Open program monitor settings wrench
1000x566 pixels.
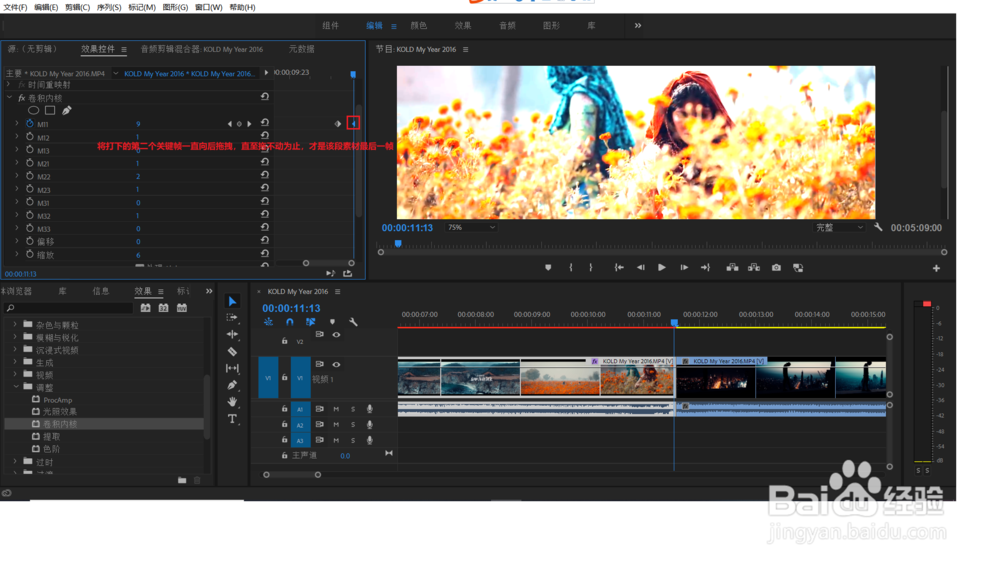878,227
